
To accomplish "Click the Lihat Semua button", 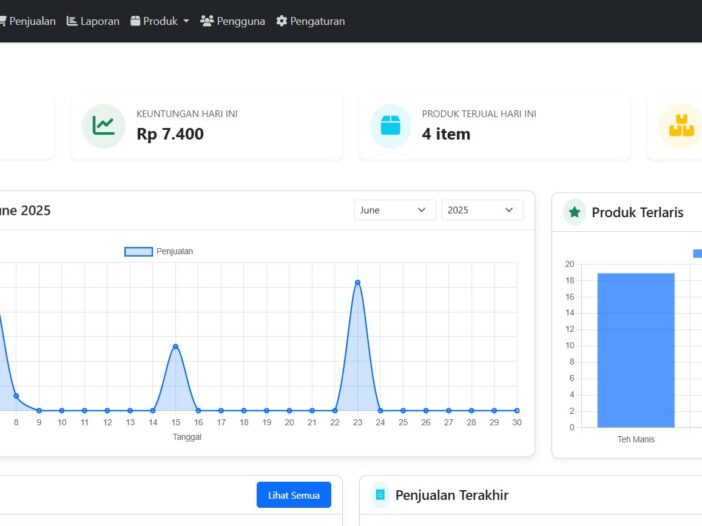I will tap(294, 495).
